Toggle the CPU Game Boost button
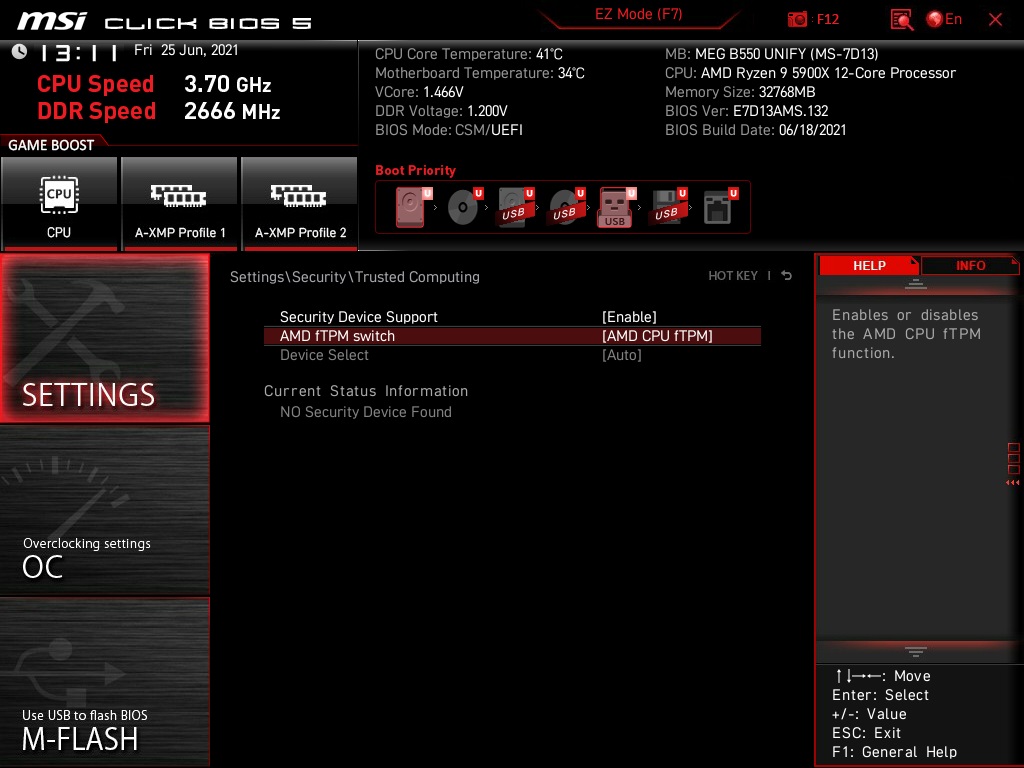1024x768 pixels. (x=59, y=203)
